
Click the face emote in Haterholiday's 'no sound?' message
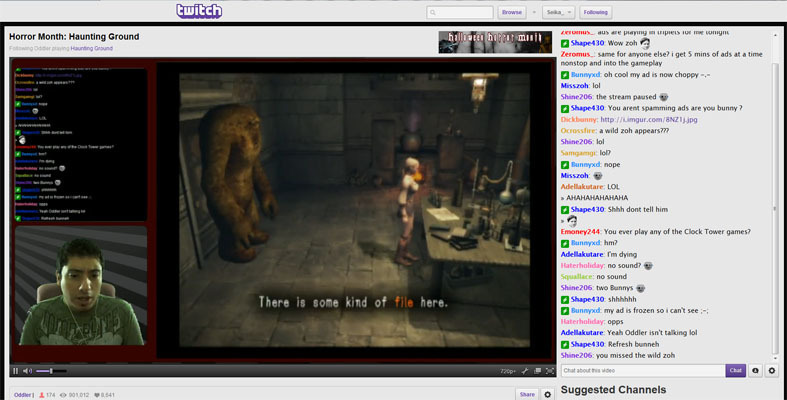click(648, 265)
